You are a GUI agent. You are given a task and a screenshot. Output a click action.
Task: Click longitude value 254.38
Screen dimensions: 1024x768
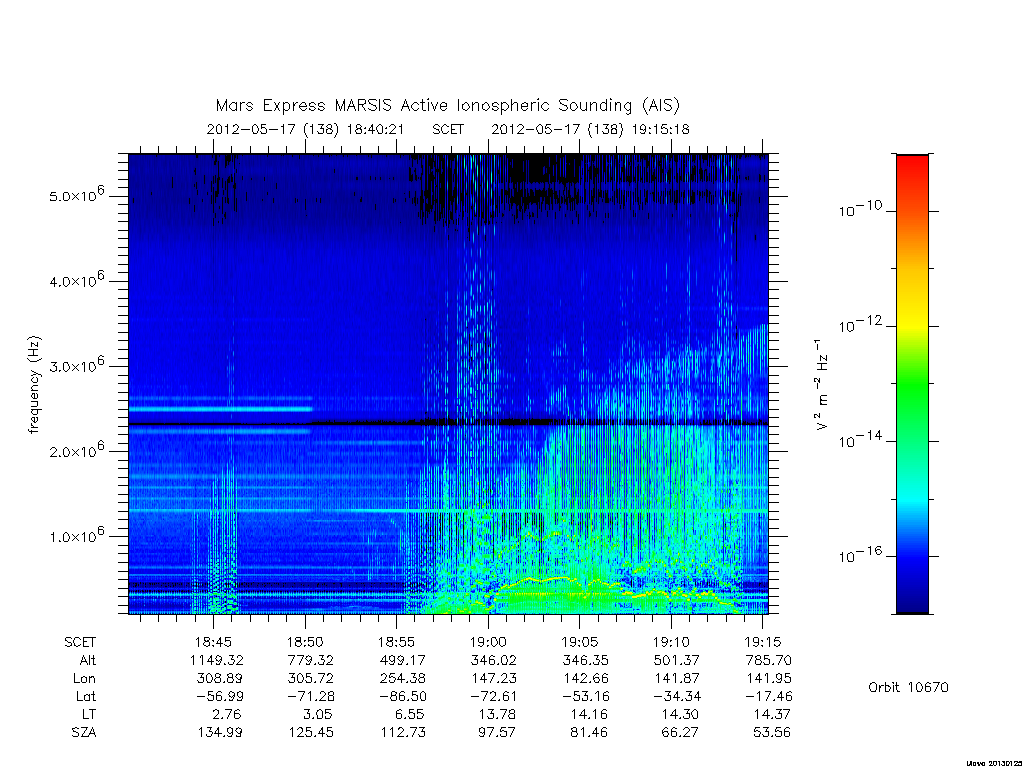tap(402, 679)
